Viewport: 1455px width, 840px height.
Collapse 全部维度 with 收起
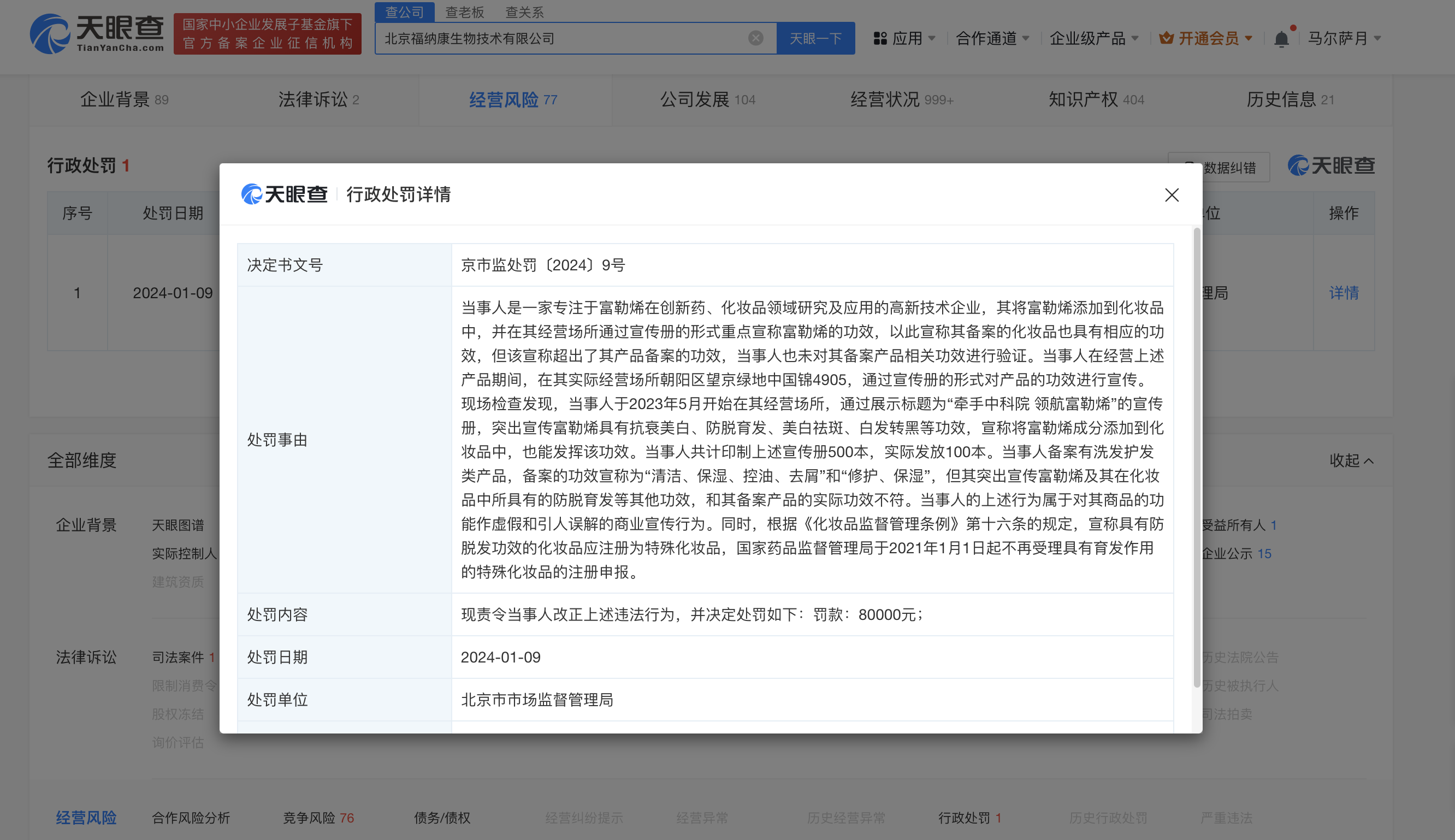click(x=1352, y=460)
